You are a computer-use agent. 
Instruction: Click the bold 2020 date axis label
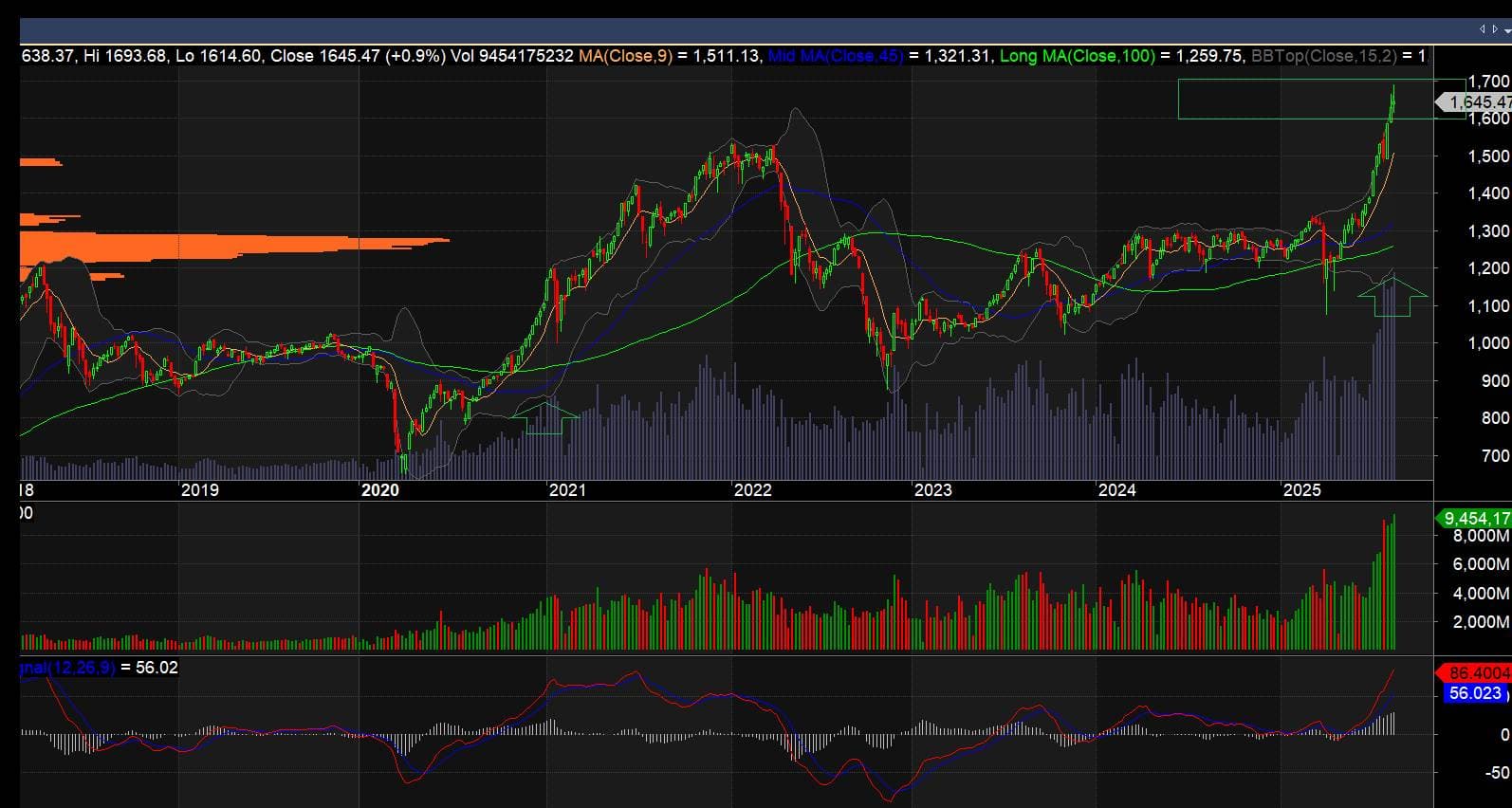click(x=380, y=490)
